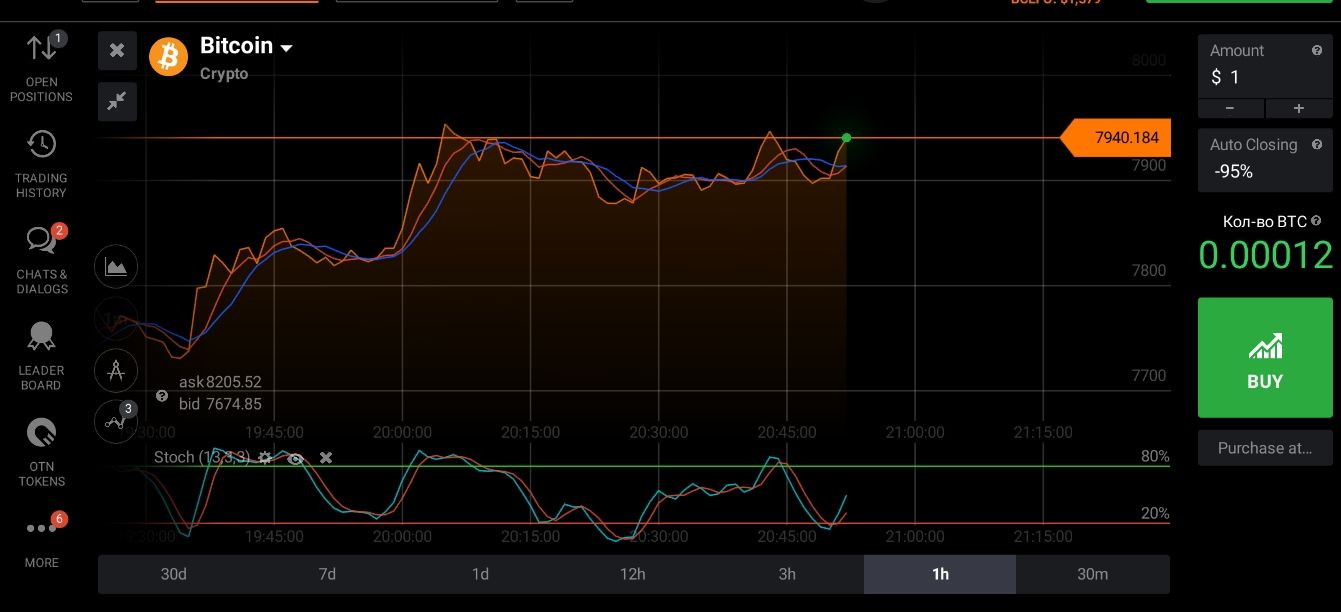Click the Auto Closing help icon
The image size is (1341, 612).
(1317, 144)
